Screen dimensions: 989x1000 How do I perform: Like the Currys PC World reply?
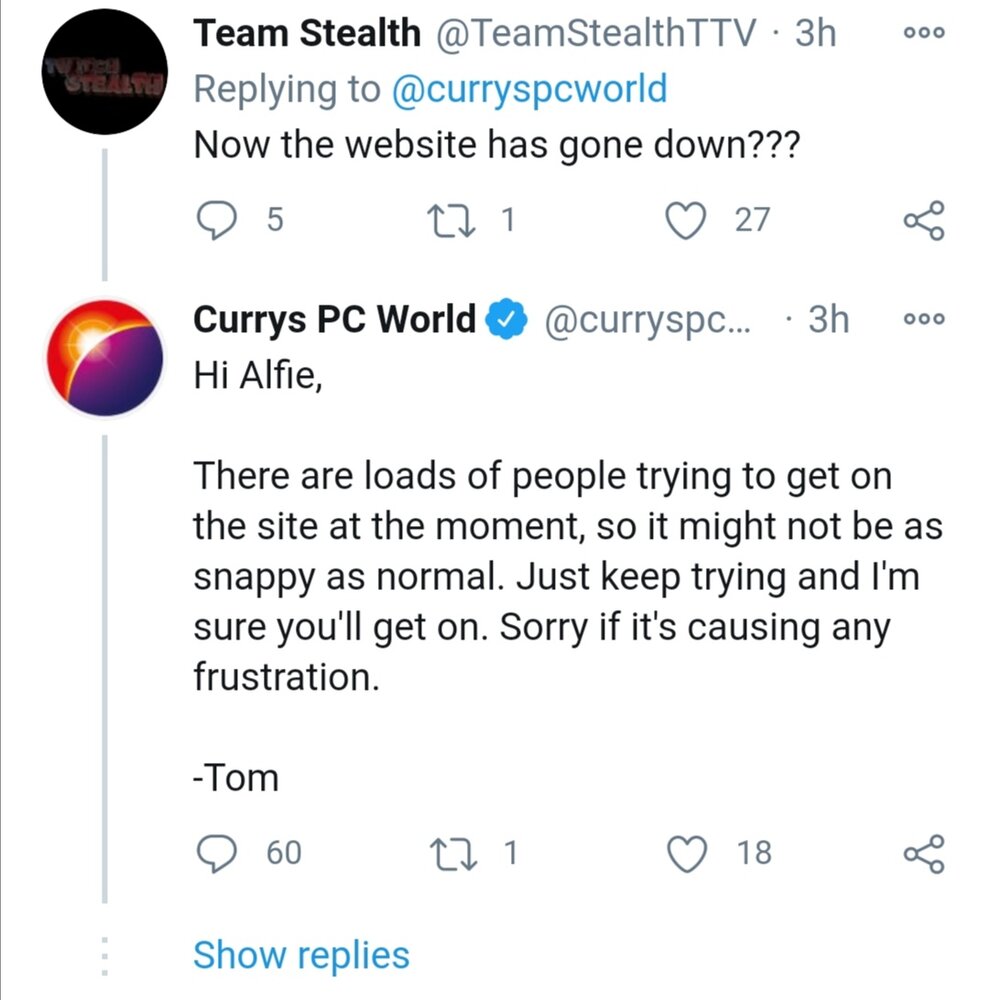pos(686,853)
